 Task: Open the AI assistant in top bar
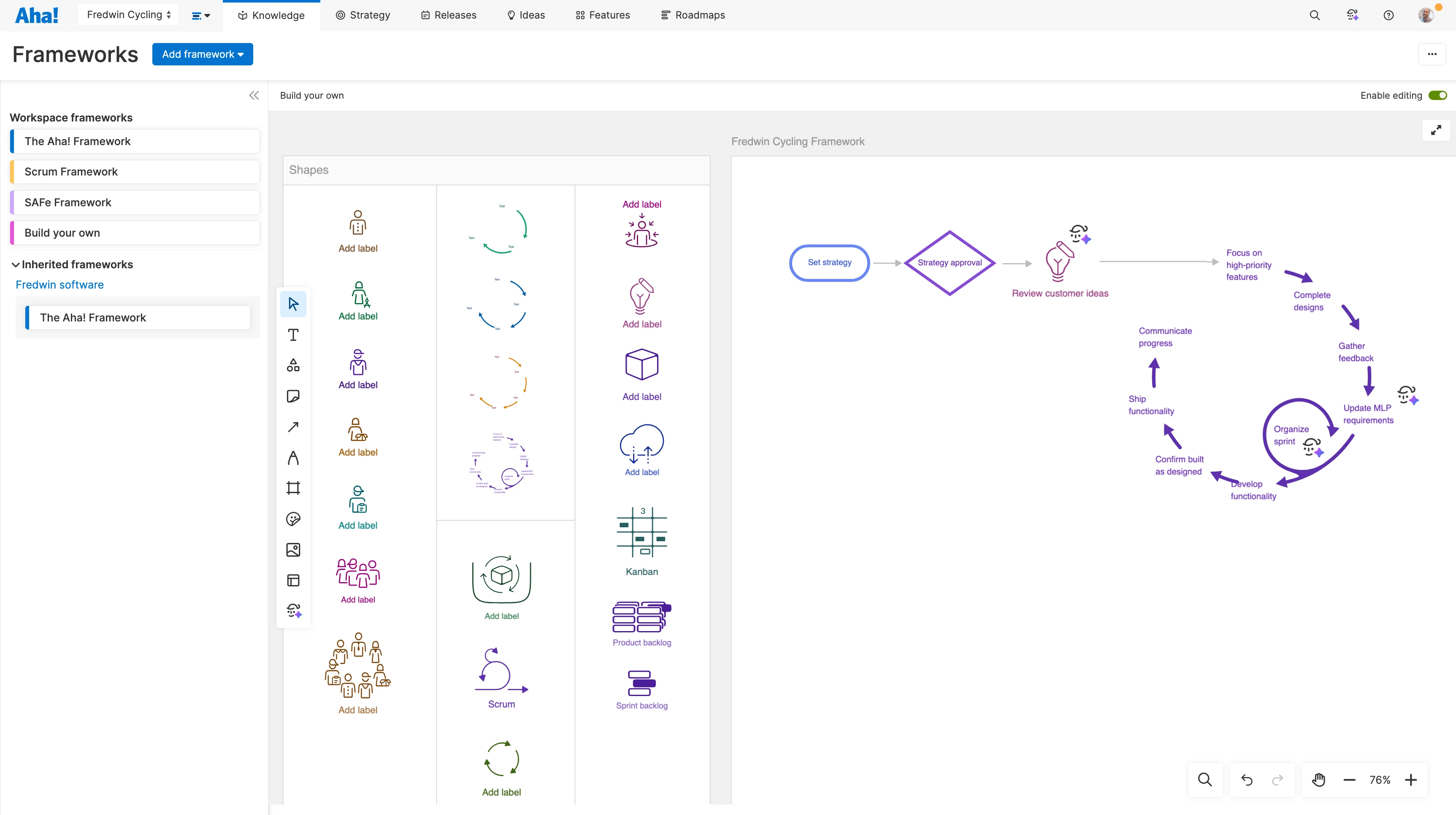[x=1352, y=15]
